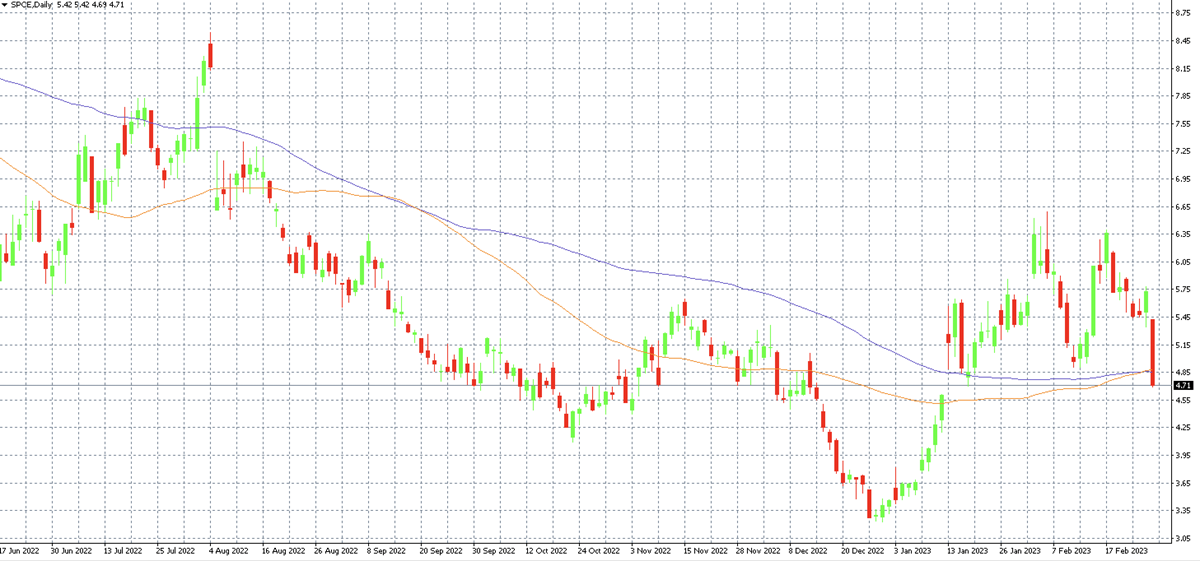Select the 15 Nov 2022 date label

point(704,550)
